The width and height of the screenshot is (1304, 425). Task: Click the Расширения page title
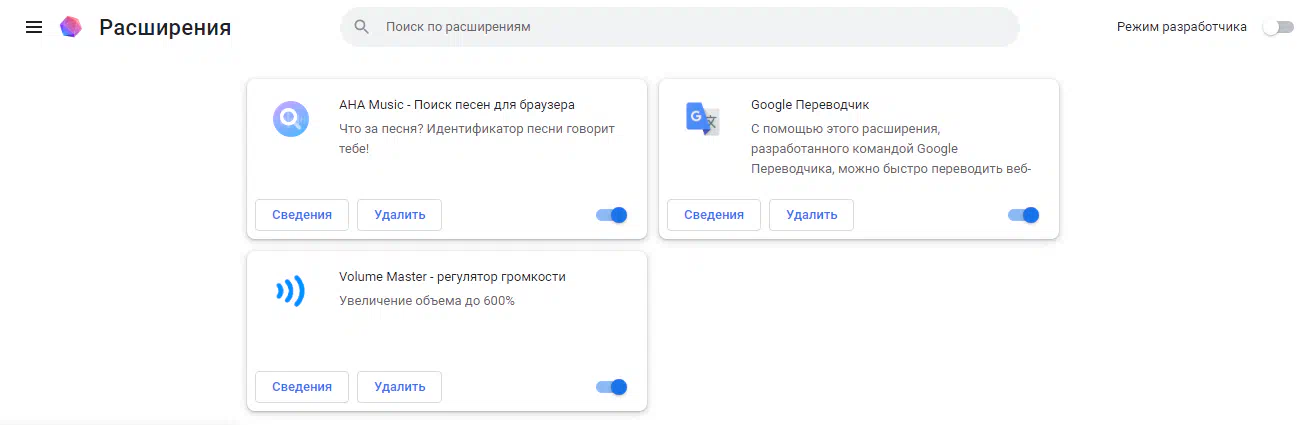165,28
